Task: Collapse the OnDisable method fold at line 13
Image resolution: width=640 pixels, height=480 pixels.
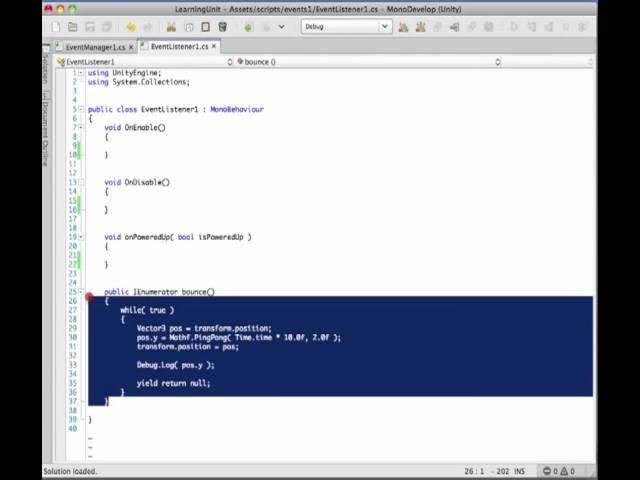Action: pos(81,182)
